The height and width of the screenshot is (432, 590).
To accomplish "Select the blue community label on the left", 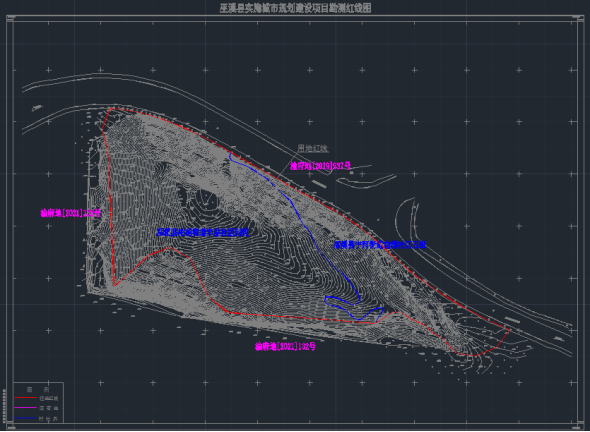I will pos(203,233).
